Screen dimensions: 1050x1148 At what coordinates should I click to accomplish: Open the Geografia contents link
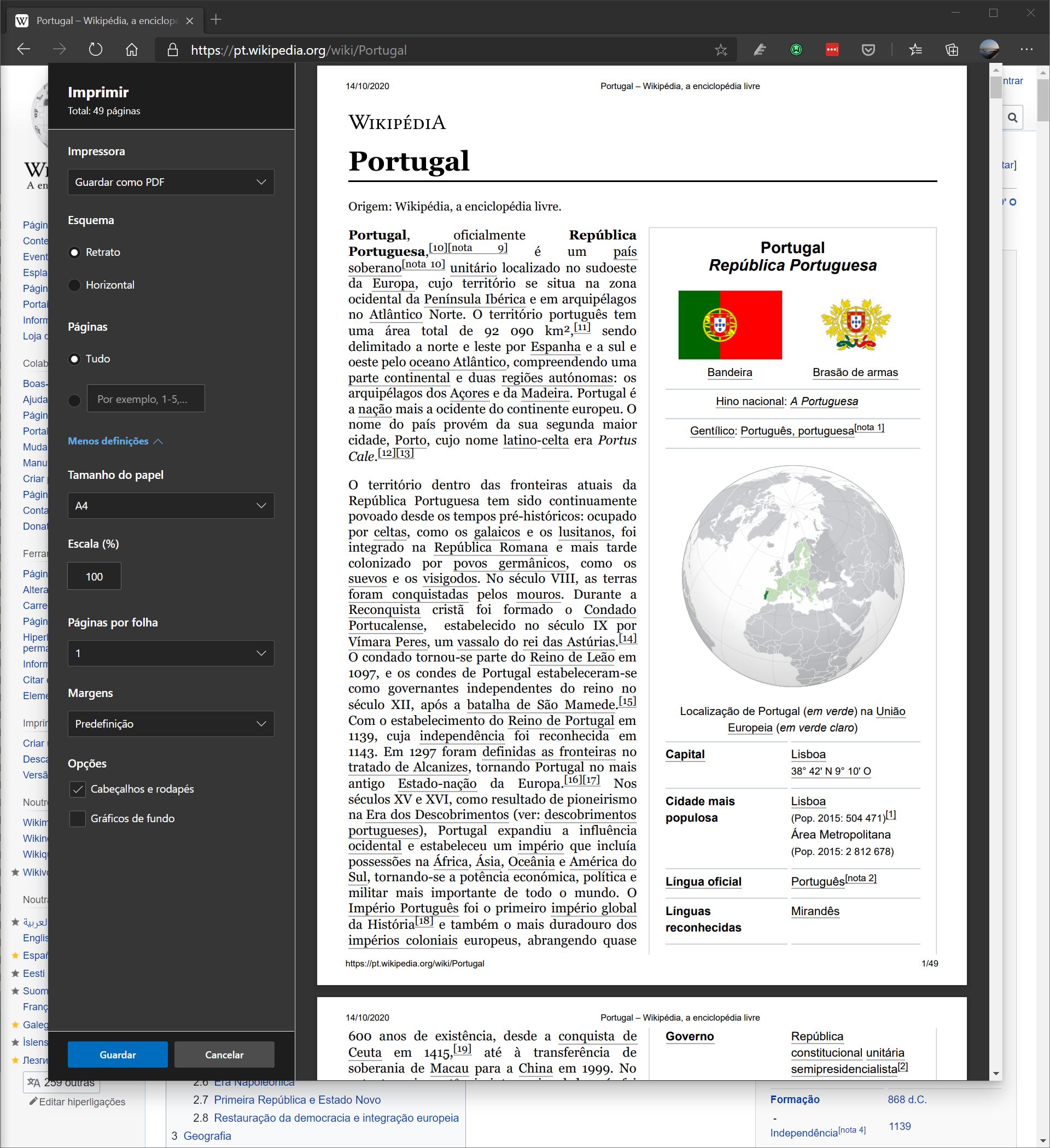tap(207, 1135)
